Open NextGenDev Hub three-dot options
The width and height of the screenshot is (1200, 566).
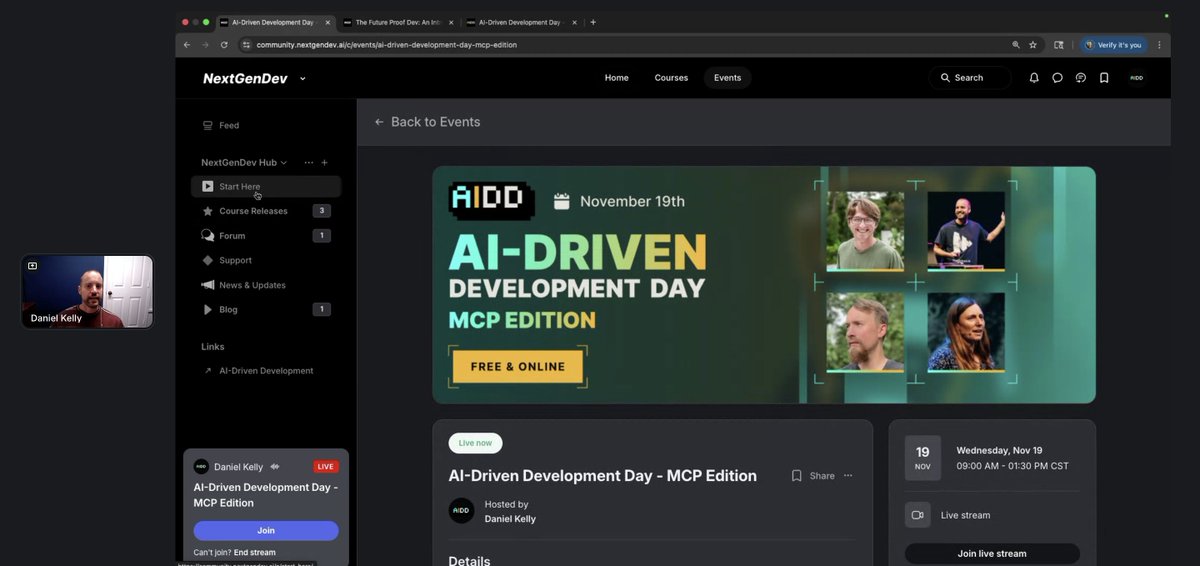[x=309, y=162]
